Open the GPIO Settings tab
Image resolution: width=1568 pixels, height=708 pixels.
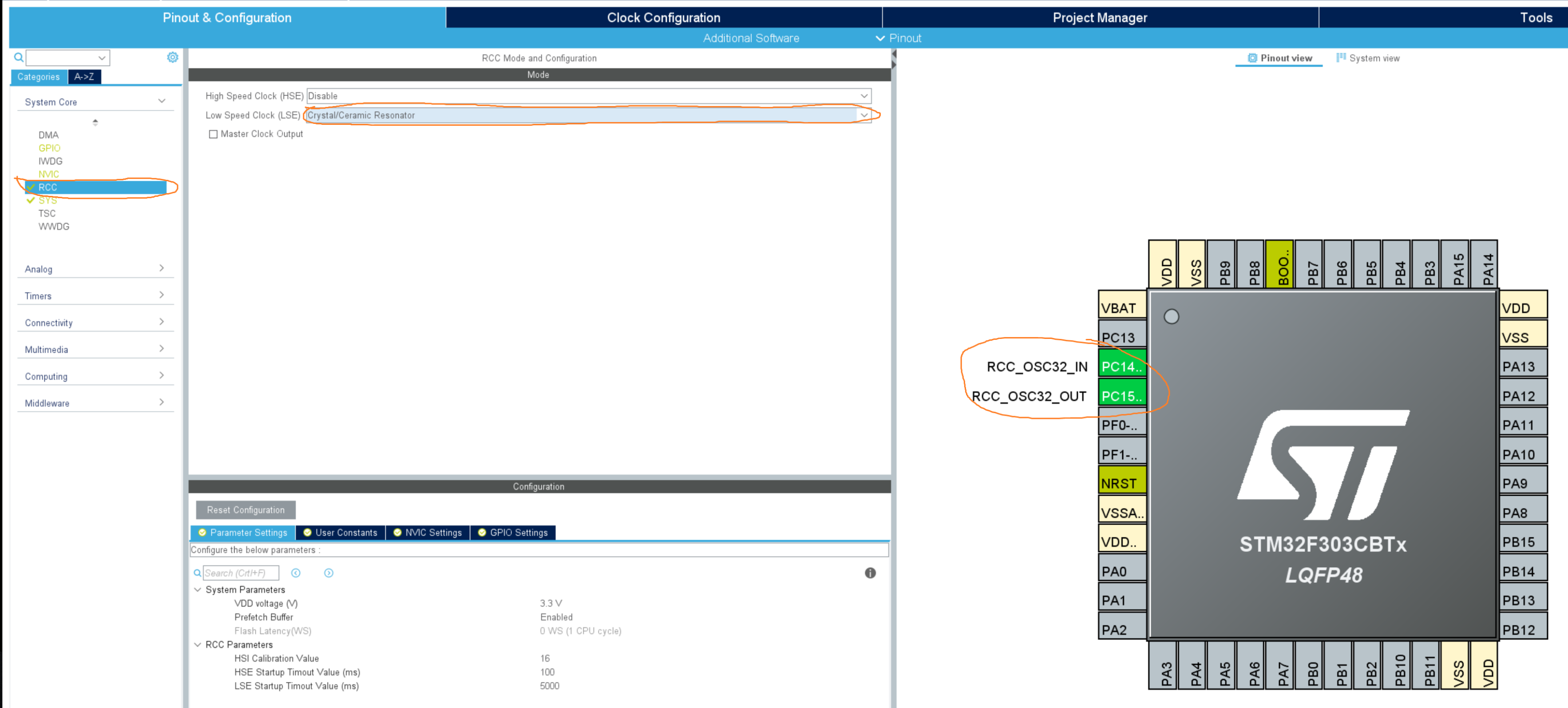click(512, 533)
